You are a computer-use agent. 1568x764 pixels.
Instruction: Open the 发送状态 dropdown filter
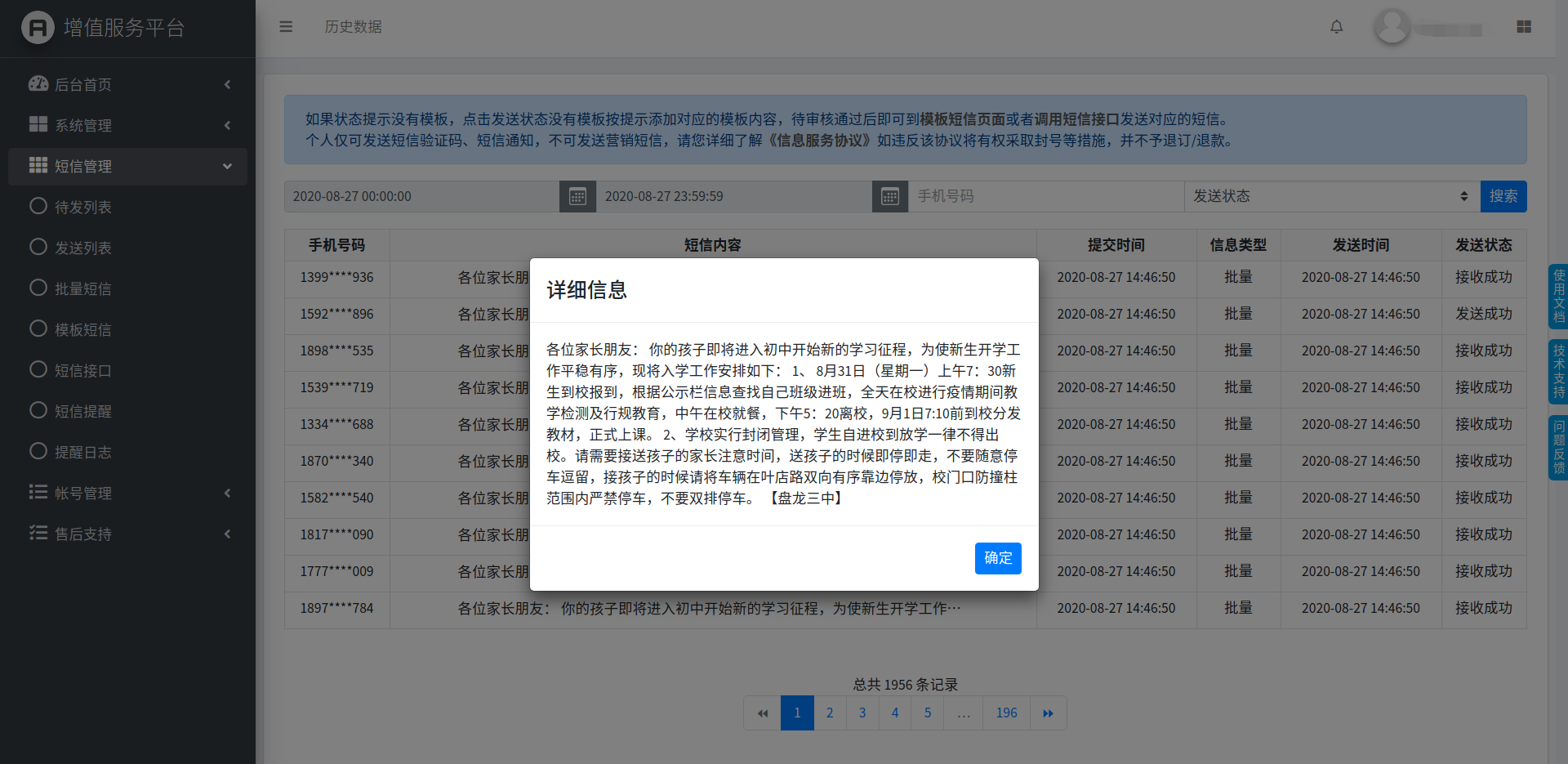[1331, 197]
